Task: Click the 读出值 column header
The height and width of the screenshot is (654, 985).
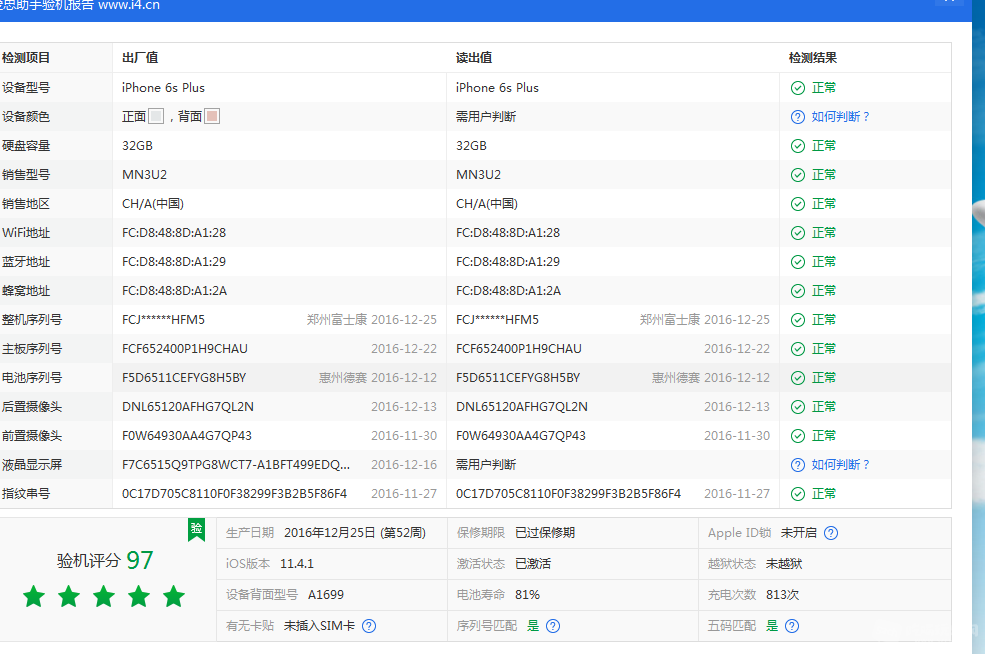Action: 474,58
